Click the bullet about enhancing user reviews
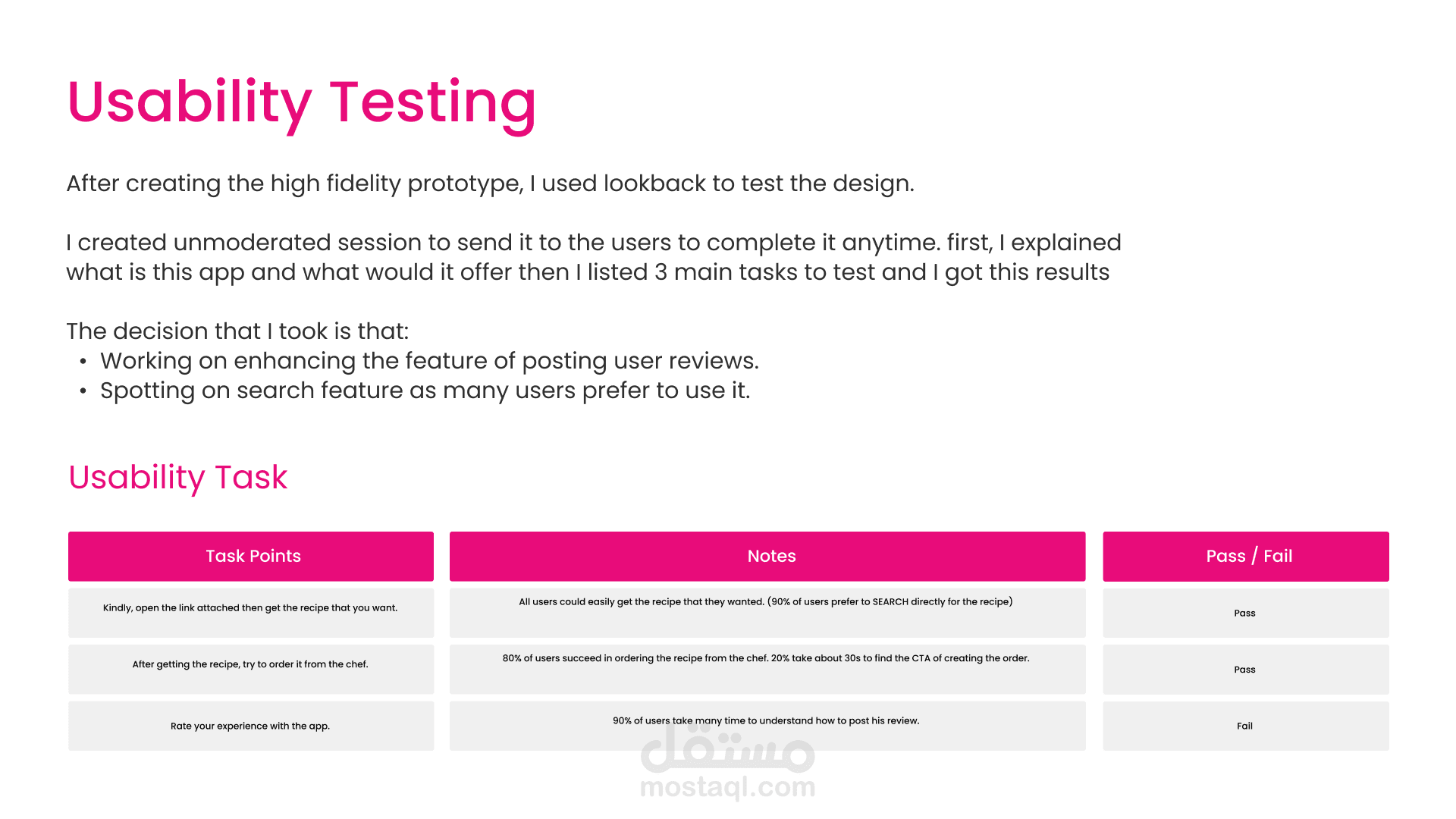The height and width of the screenshot is (819, 1456). [429, 361]
